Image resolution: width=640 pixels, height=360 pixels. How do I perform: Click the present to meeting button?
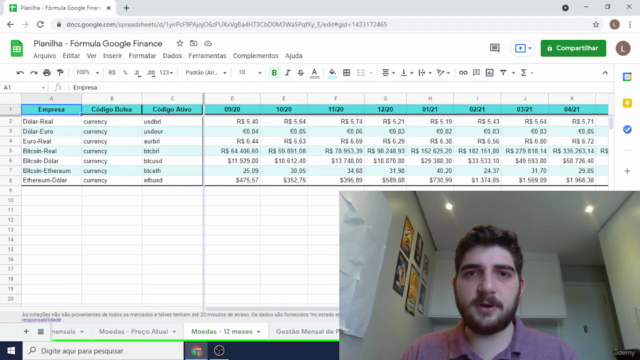coord(522,48)
